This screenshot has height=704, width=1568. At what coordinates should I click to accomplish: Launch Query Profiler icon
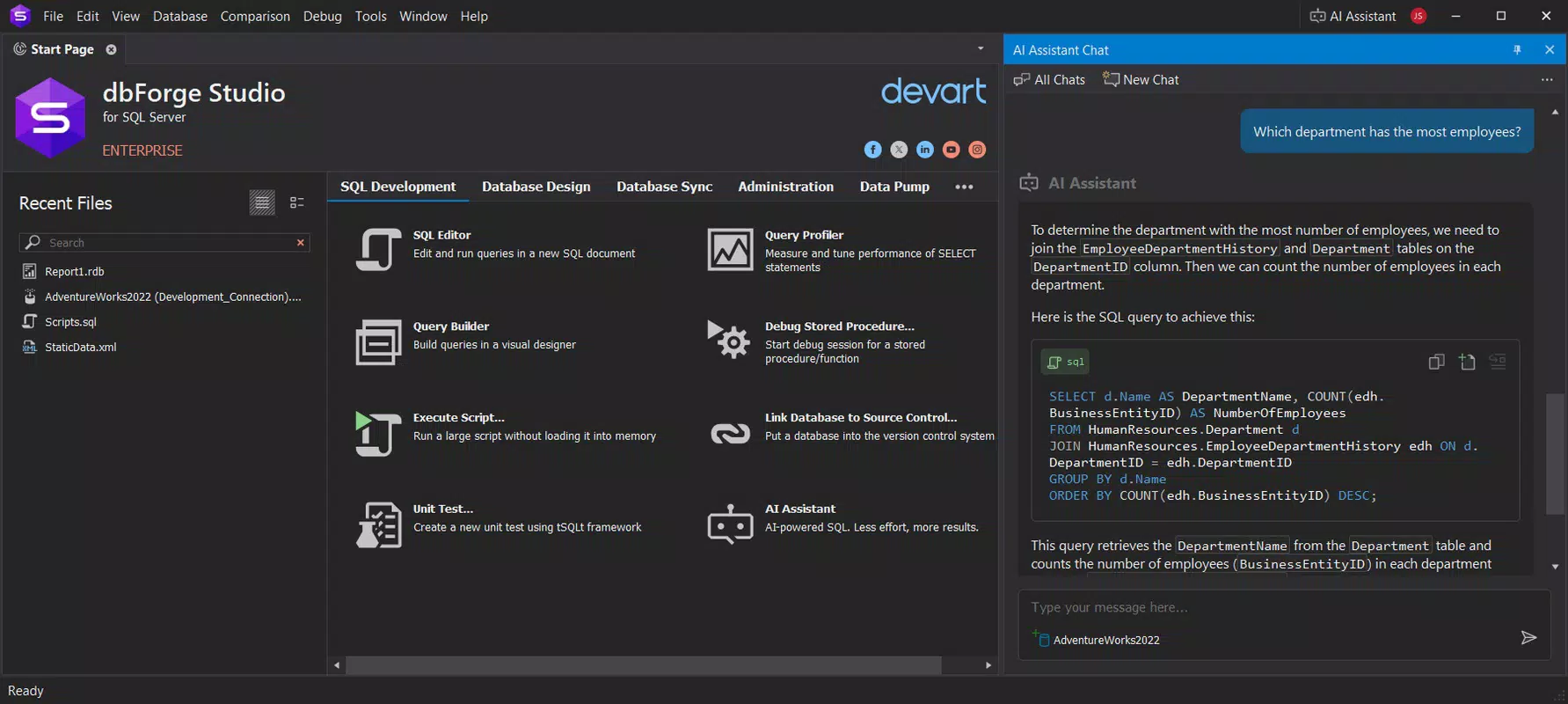[730, 250]
